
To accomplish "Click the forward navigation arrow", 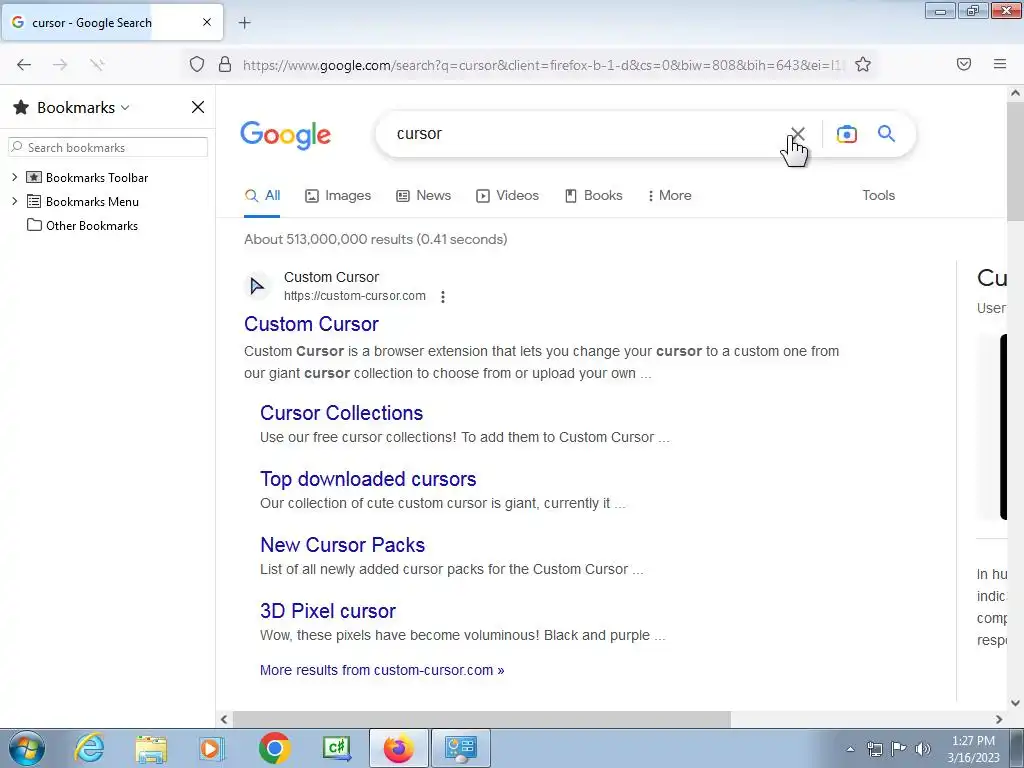I will [60, 65].
